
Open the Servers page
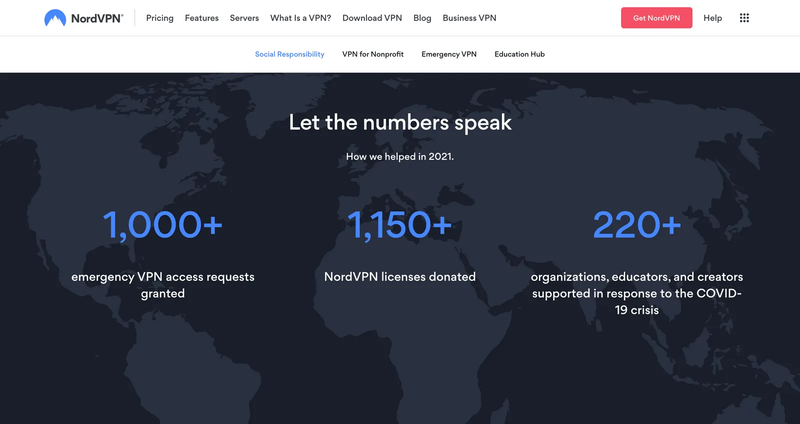point(244,18)
